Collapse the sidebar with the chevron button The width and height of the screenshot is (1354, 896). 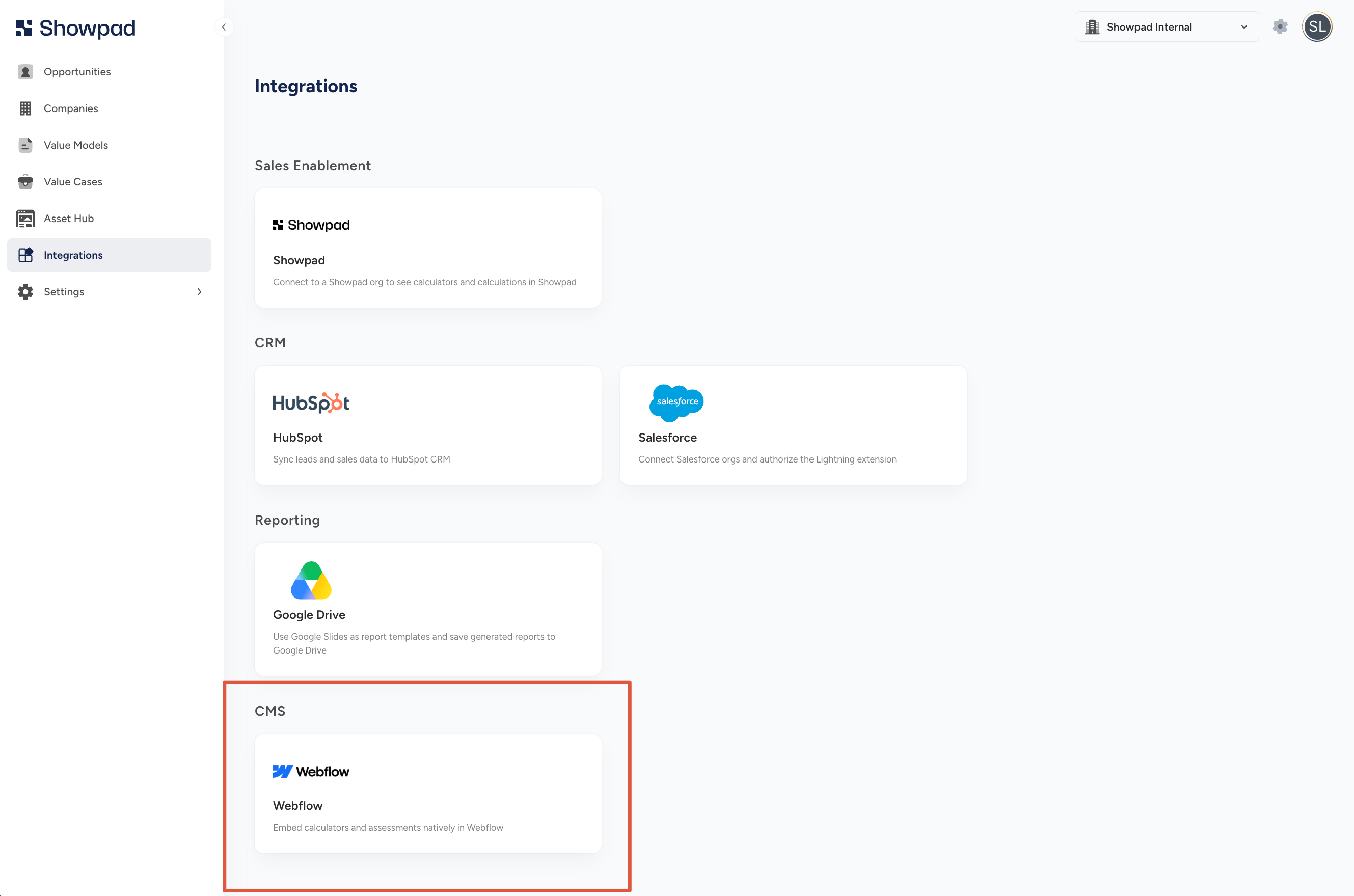pos(224,27)
